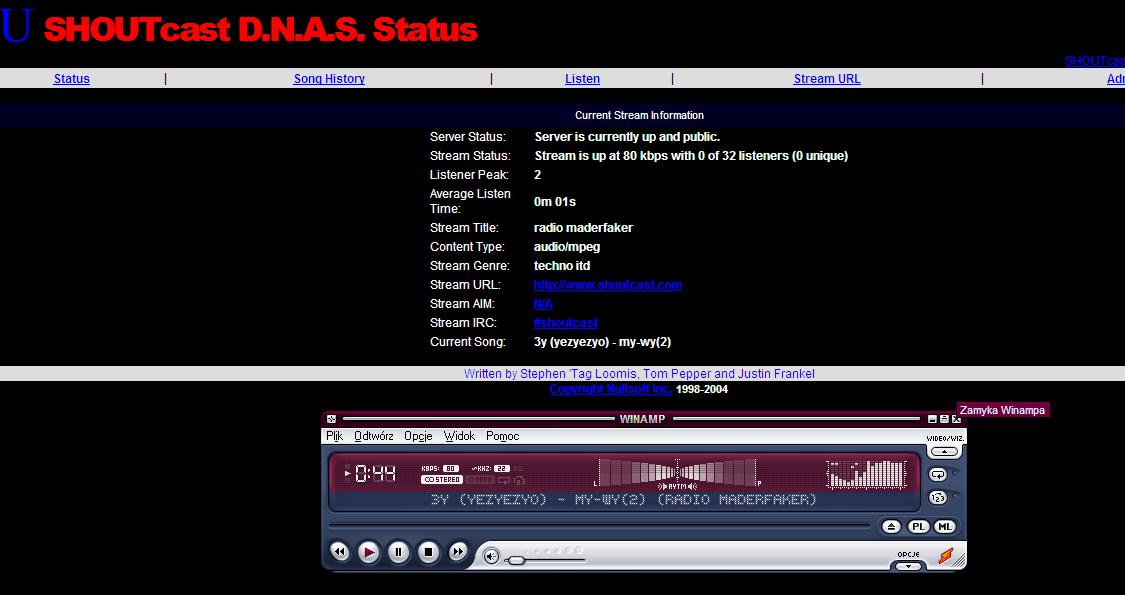This screenshot has height=595, width=1125.
Task: Pause playback in Winamp
Action: [x=398, y=552]
